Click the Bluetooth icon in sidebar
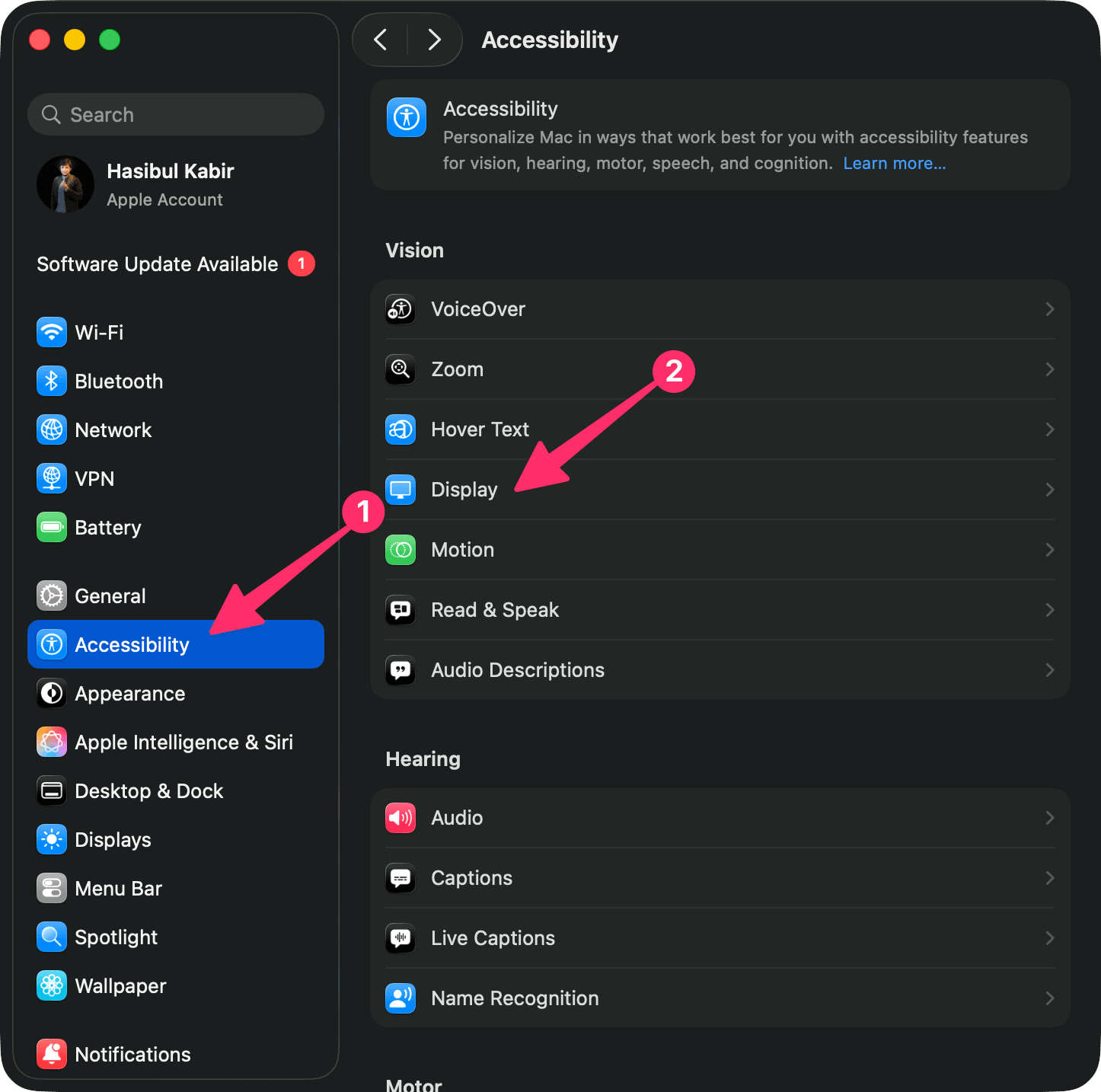This screenshot has width=1101, height=1092. click(x=52, y=381)
